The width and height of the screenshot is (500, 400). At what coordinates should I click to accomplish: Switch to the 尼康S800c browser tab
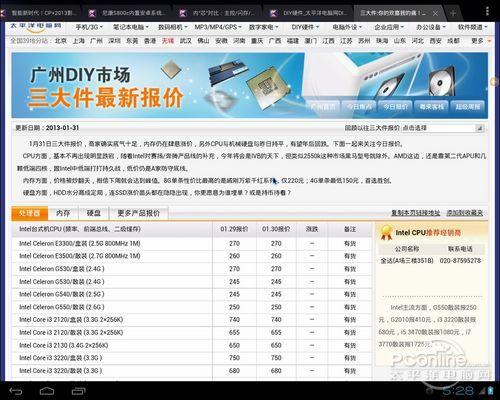tap(128, 13)
